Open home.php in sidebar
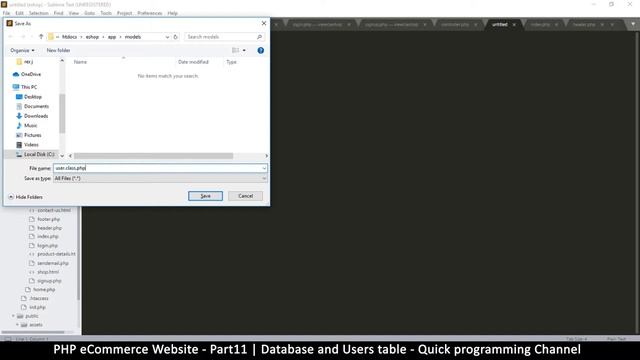Image resolution: width=640 pixels, height=360 pixels. coord(44,289)
